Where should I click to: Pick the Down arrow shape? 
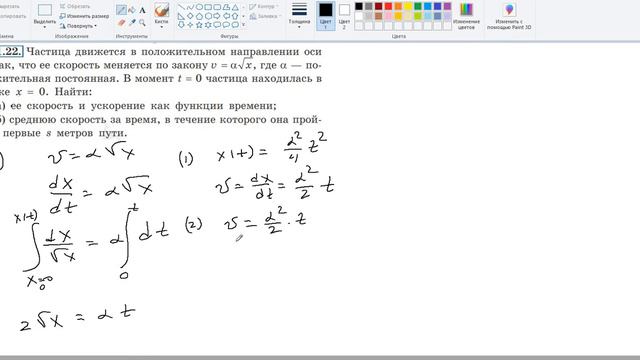pyautogui.click(x=181, y=24)
